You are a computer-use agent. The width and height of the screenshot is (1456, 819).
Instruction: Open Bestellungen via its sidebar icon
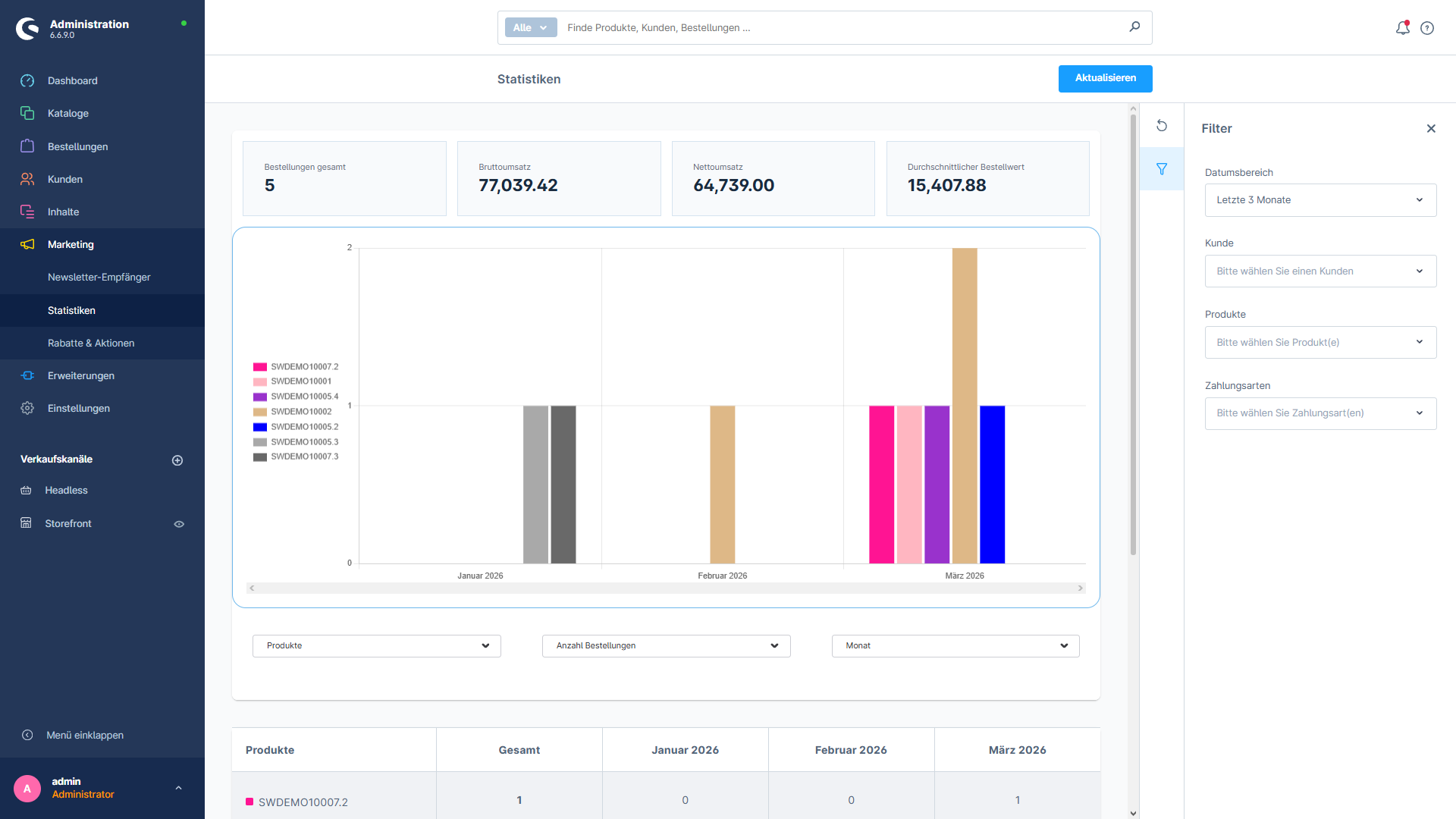point(27,146)
